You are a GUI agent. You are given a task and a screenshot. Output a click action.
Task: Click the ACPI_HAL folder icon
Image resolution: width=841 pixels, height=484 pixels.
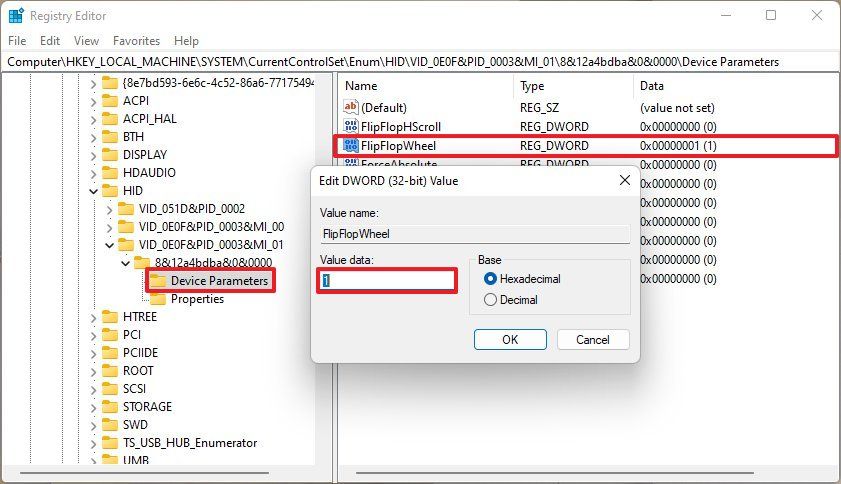(x=110, y=119)
